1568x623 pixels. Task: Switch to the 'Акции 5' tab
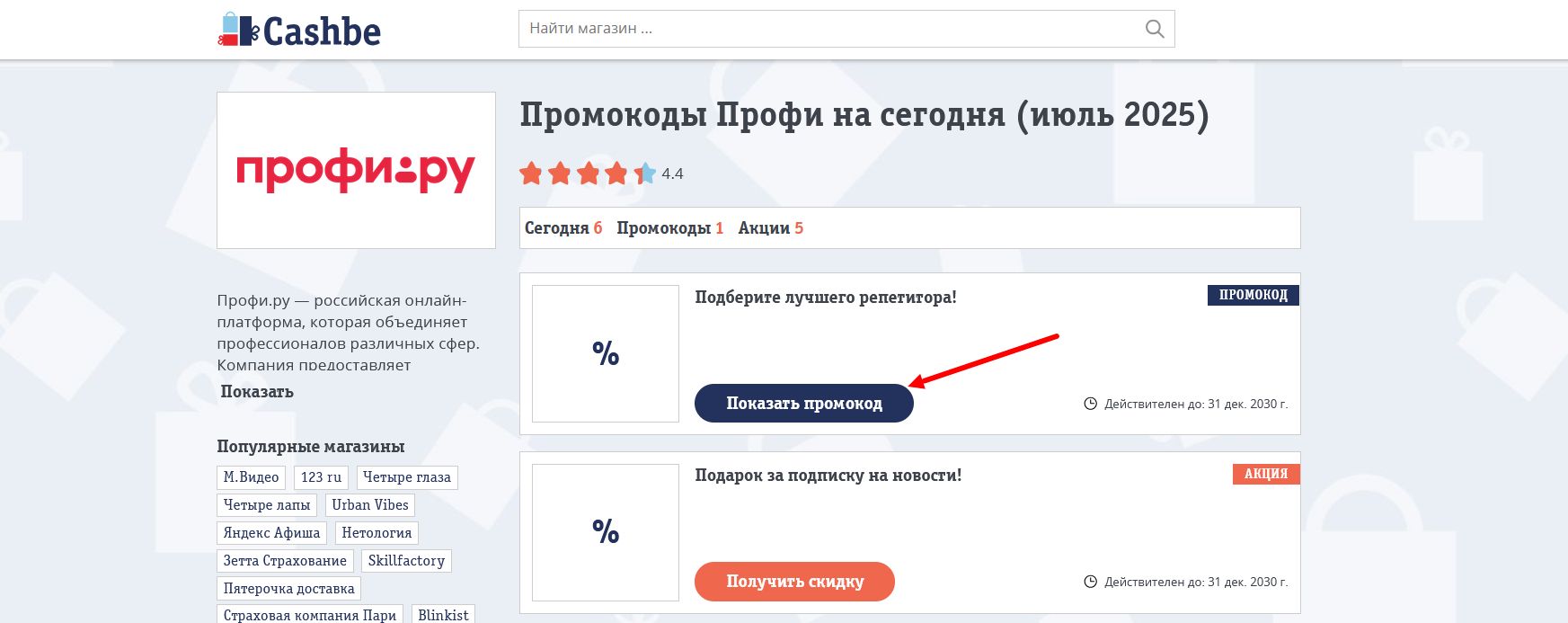click(x=771, y=228)
